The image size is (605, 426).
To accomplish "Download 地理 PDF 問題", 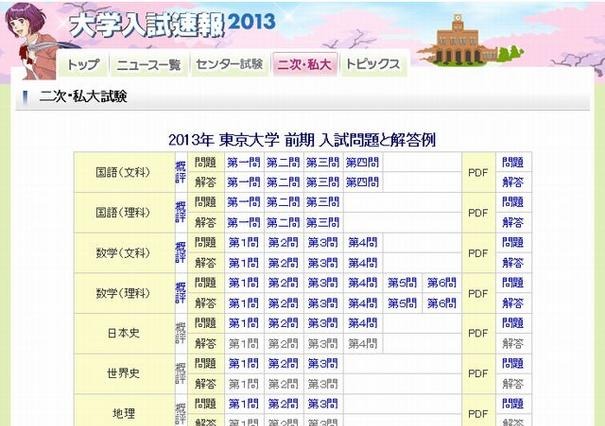I will 513,404.
